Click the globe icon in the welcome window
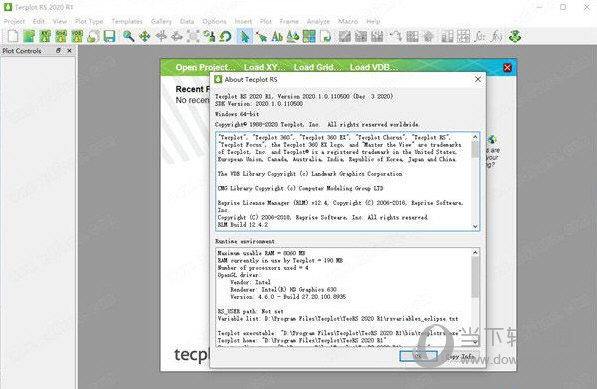Screen dimensions: 597x389 coord(492,140)
